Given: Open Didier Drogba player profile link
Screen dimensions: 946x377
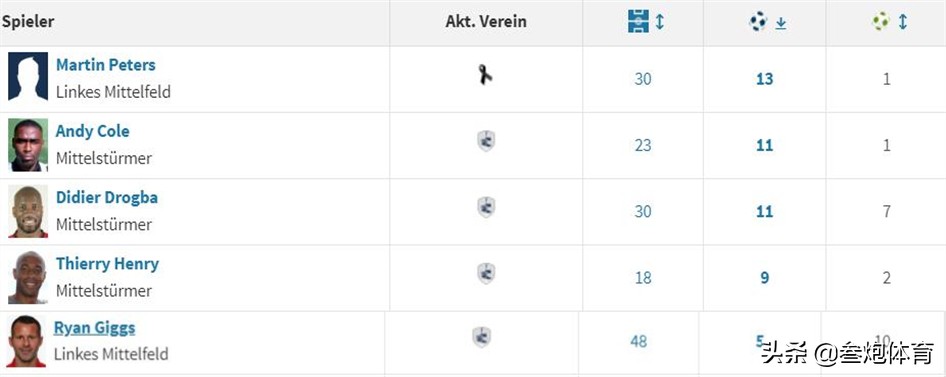Looking at the screenshot, I should tap(107, 197).
